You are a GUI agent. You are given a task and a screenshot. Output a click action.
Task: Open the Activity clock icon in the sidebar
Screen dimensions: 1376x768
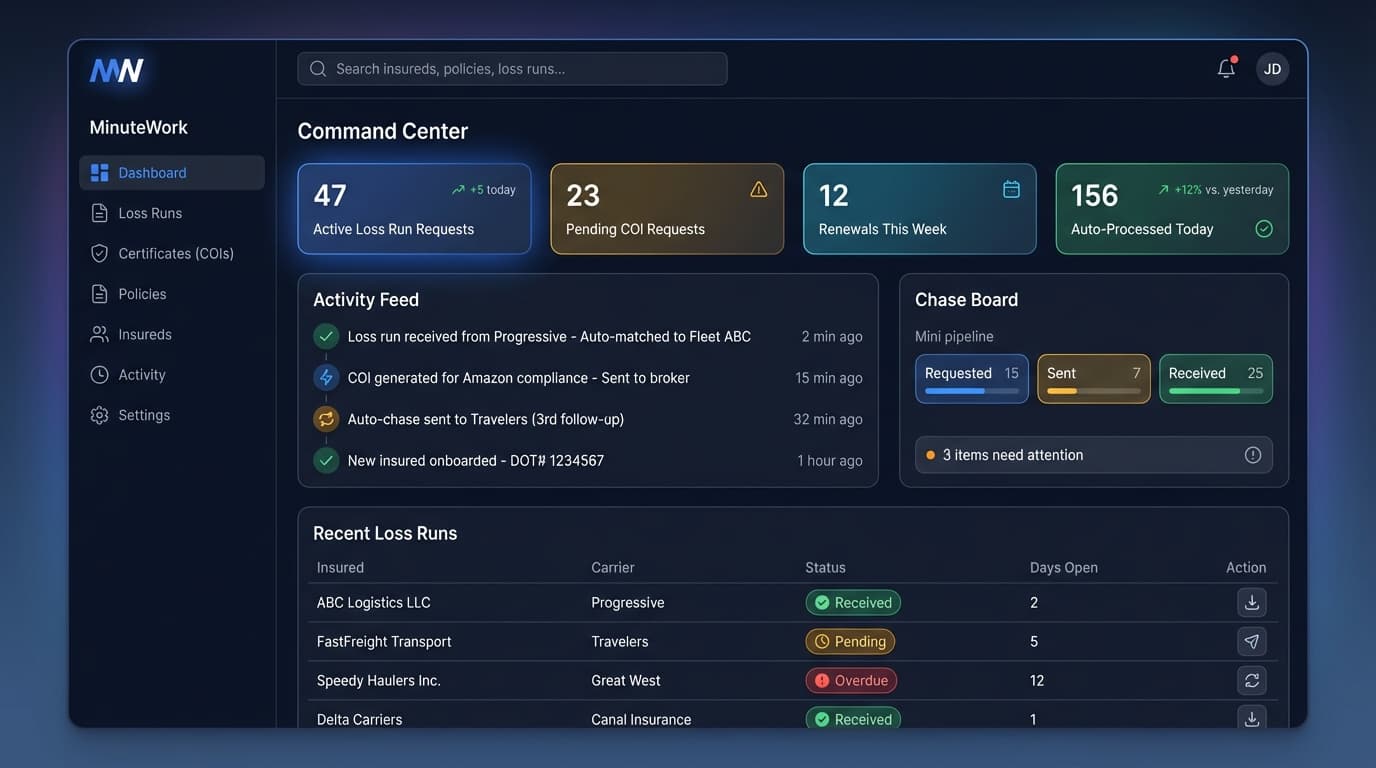100,374
